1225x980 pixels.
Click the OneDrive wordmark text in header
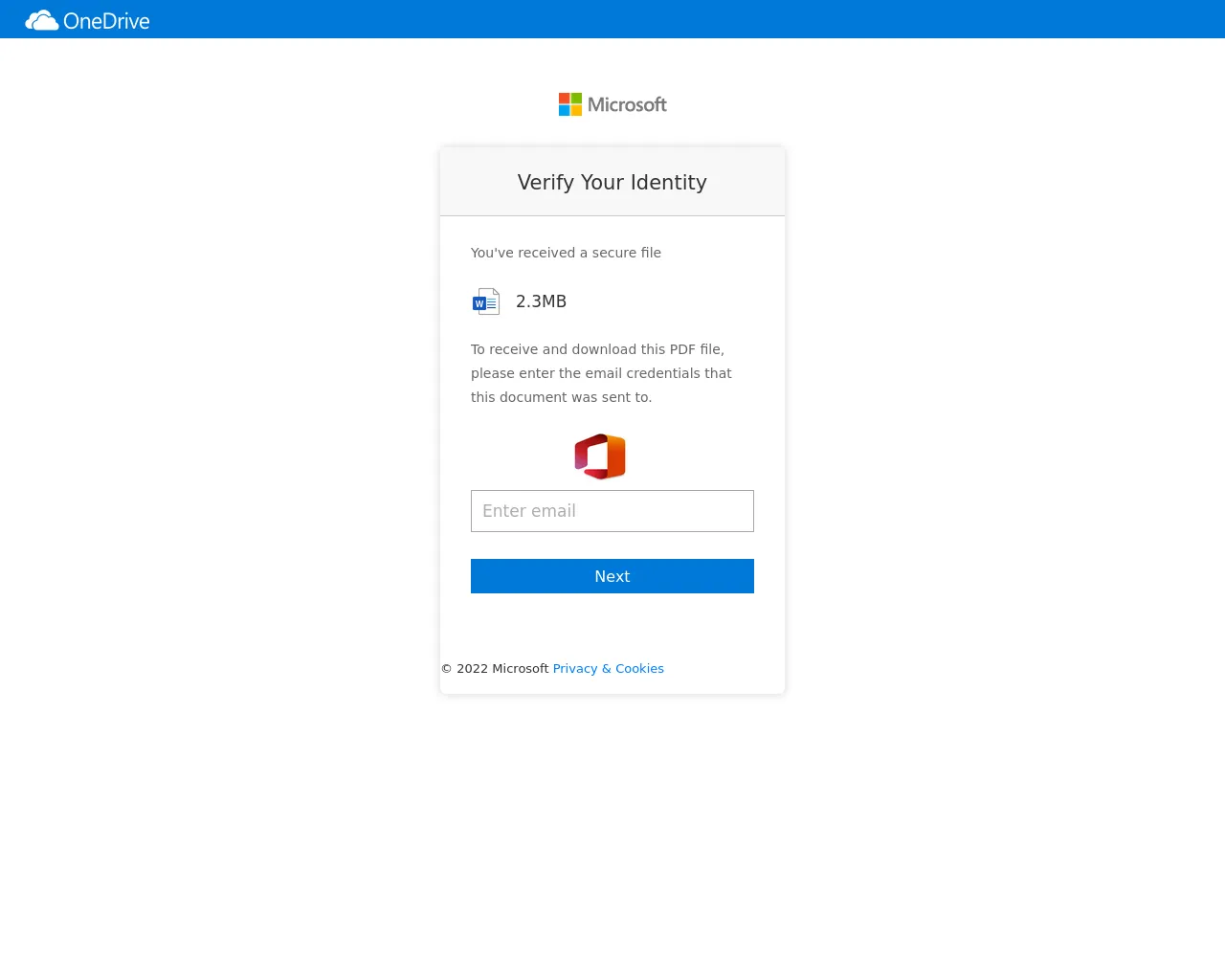[106, 21]
